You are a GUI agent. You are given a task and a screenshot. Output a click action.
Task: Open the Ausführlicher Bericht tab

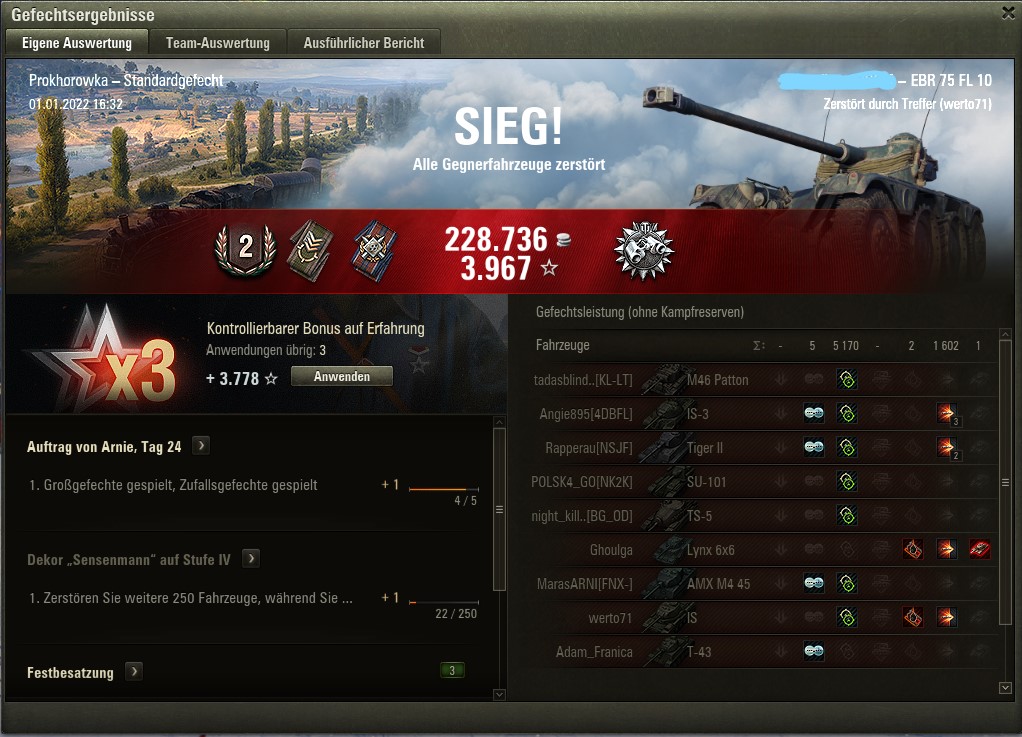[364, 43]
